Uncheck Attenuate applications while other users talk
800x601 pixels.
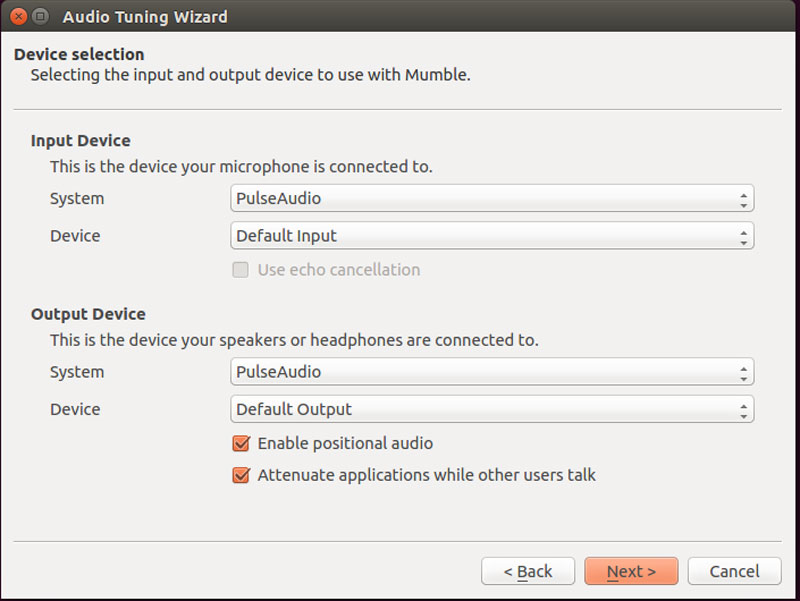tap(240, 475)
